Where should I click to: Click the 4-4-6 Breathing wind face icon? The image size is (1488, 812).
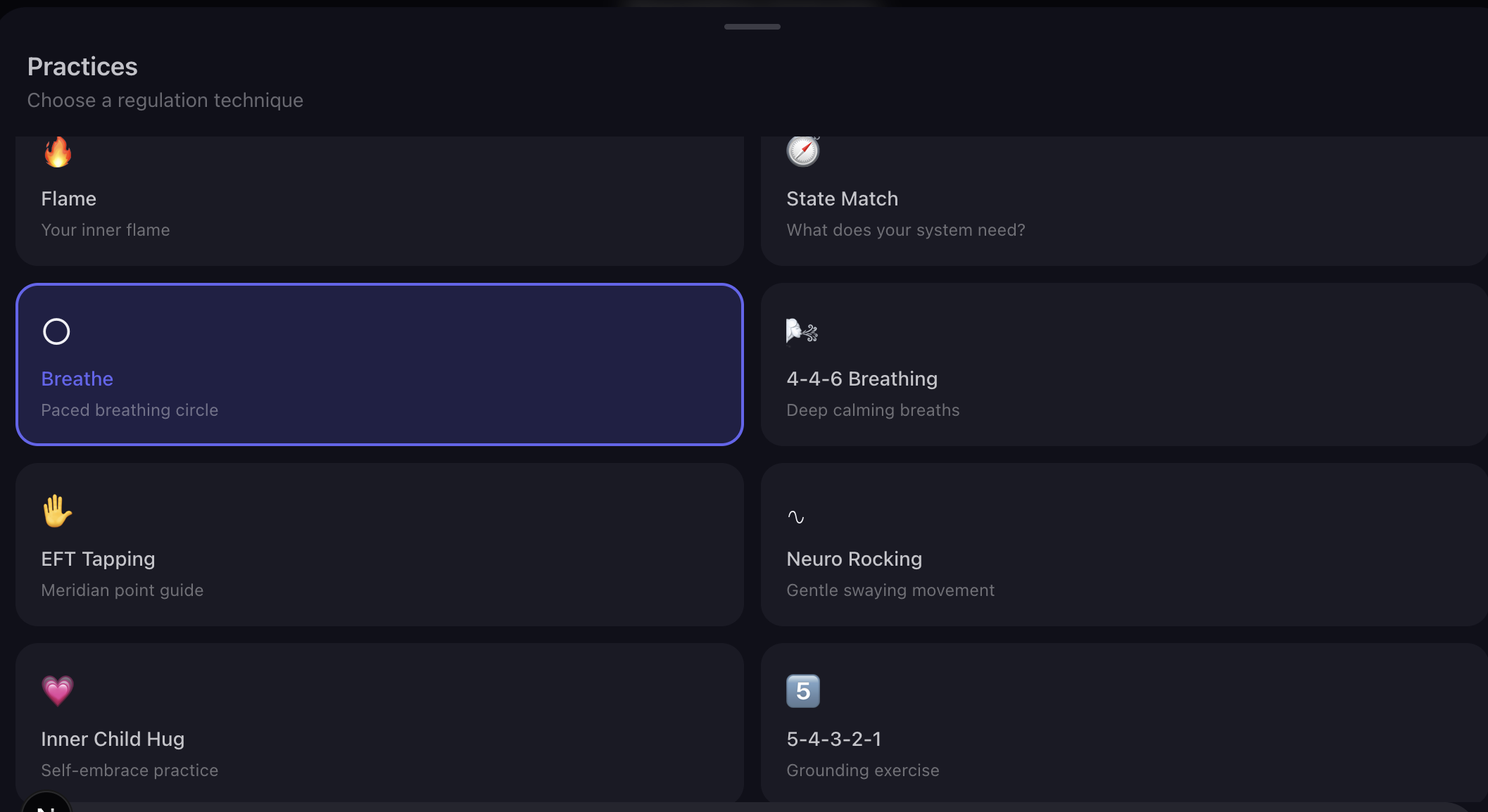coord(801,331)
